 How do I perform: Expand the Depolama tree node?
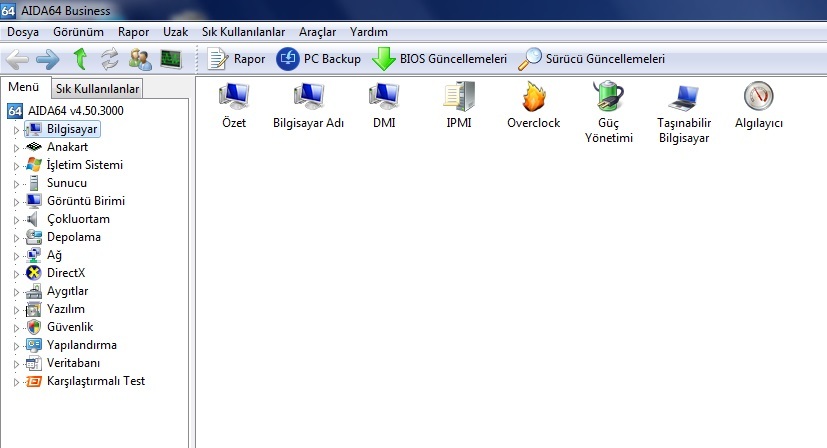[16, 238]
